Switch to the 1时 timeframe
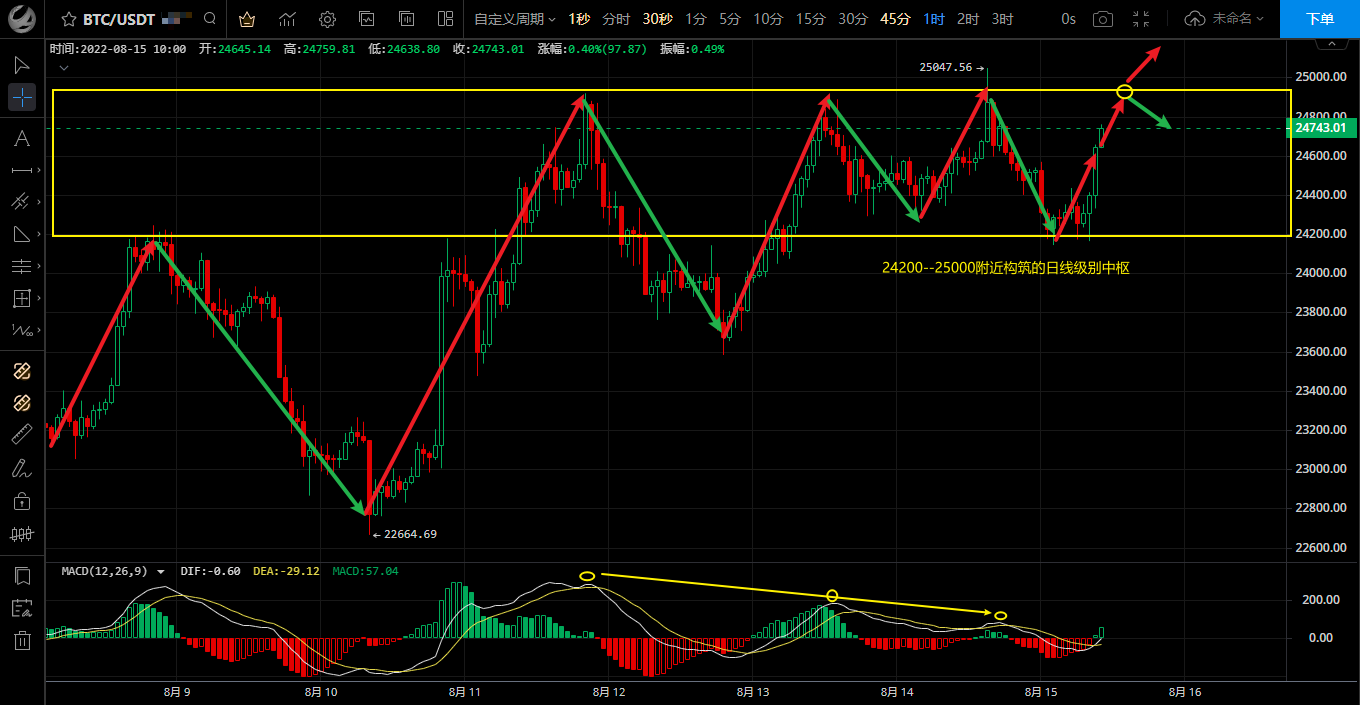The width and height of the screenshot is (1360, 705). [933, 19]
